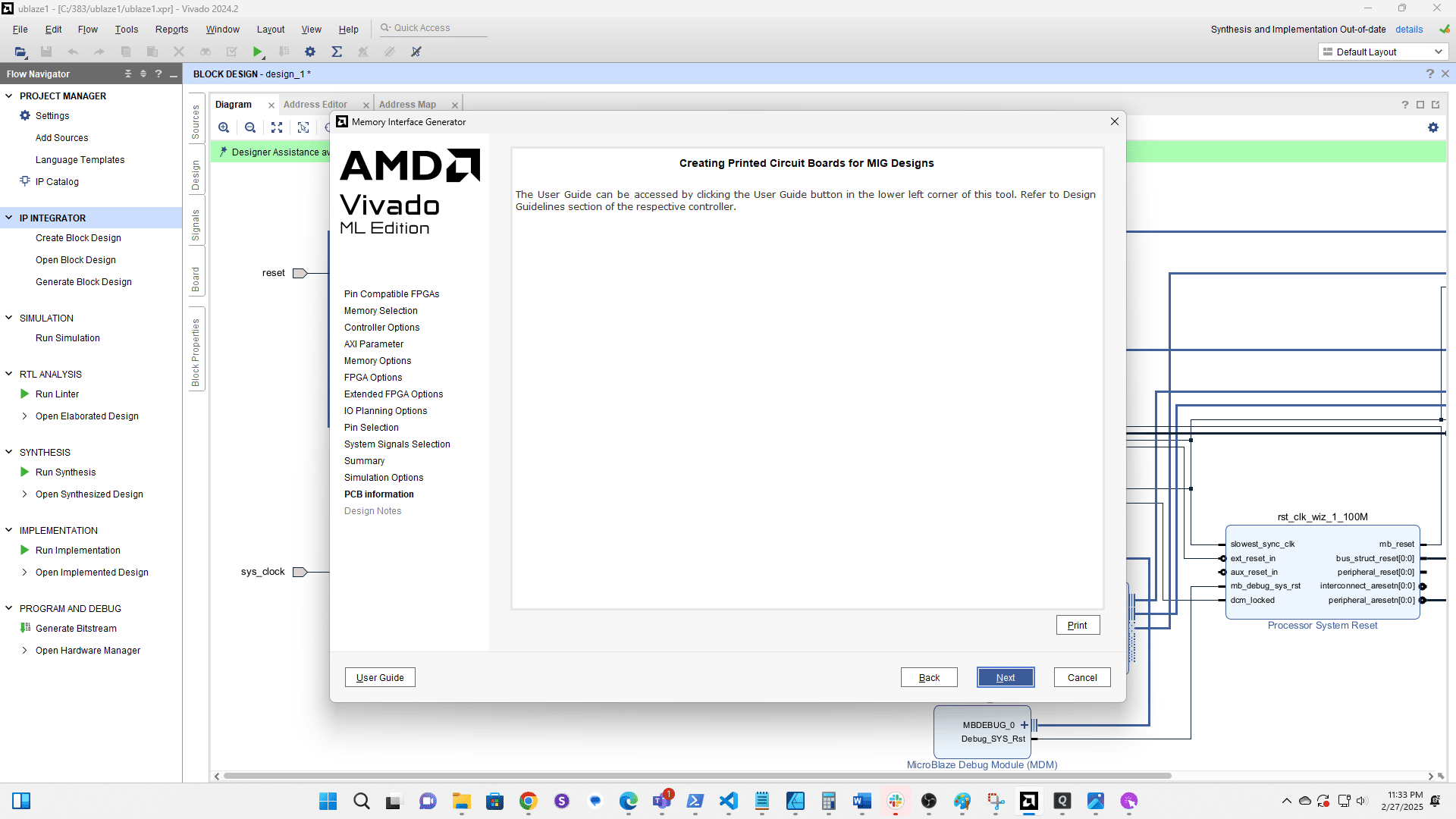Switch to the Address Editor tab

point(315,105)
